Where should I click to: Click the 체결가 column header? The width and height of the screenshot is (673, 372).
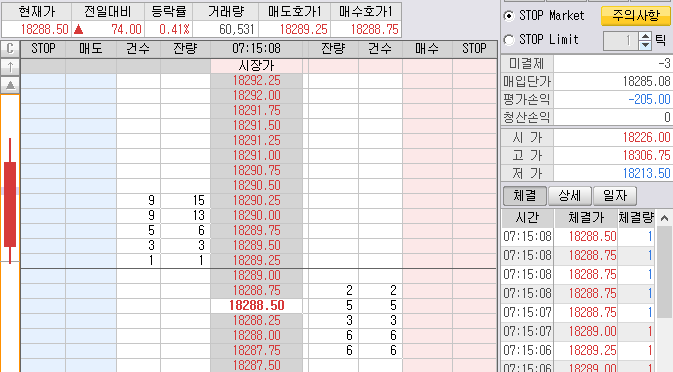(586, 218)
